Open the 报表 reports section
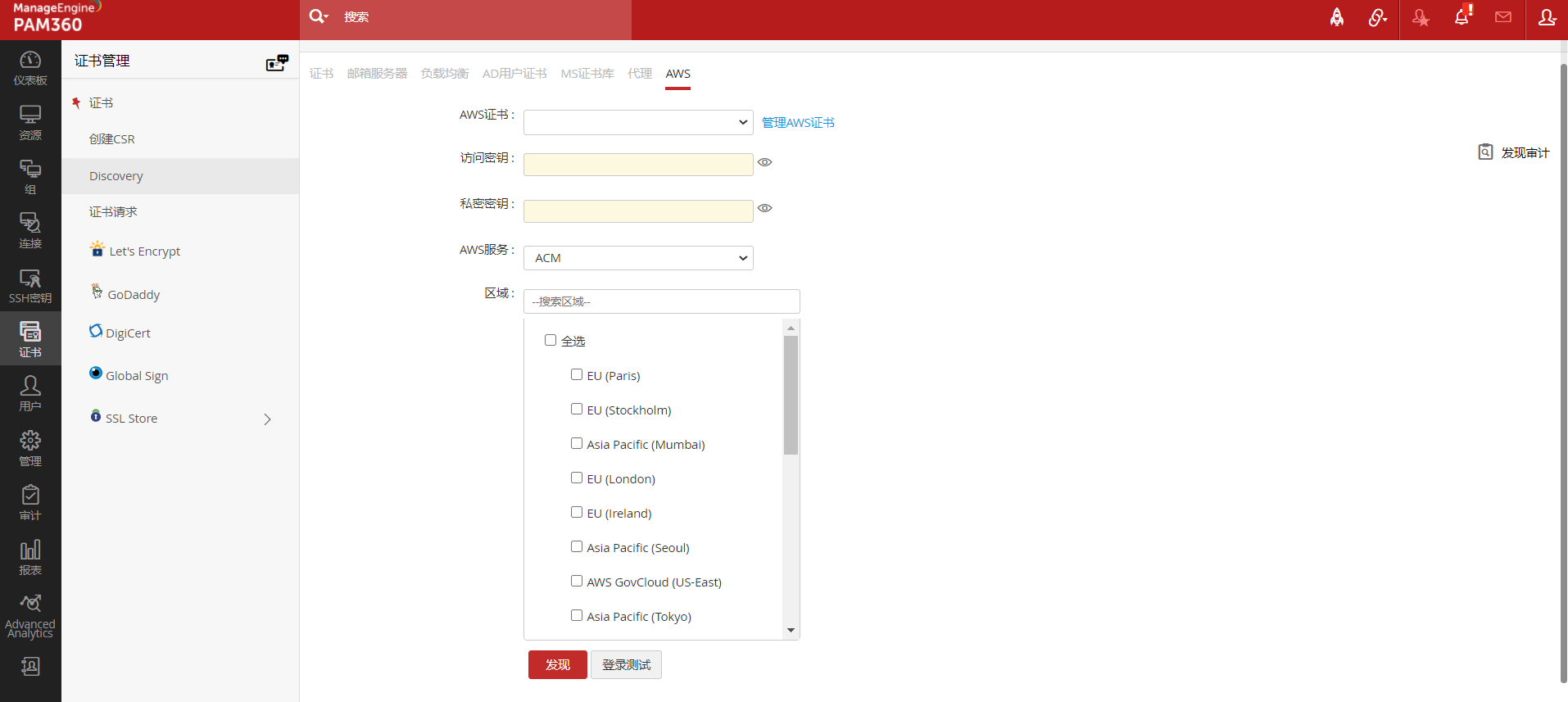Screen dimensions: 1568x702 30,558
